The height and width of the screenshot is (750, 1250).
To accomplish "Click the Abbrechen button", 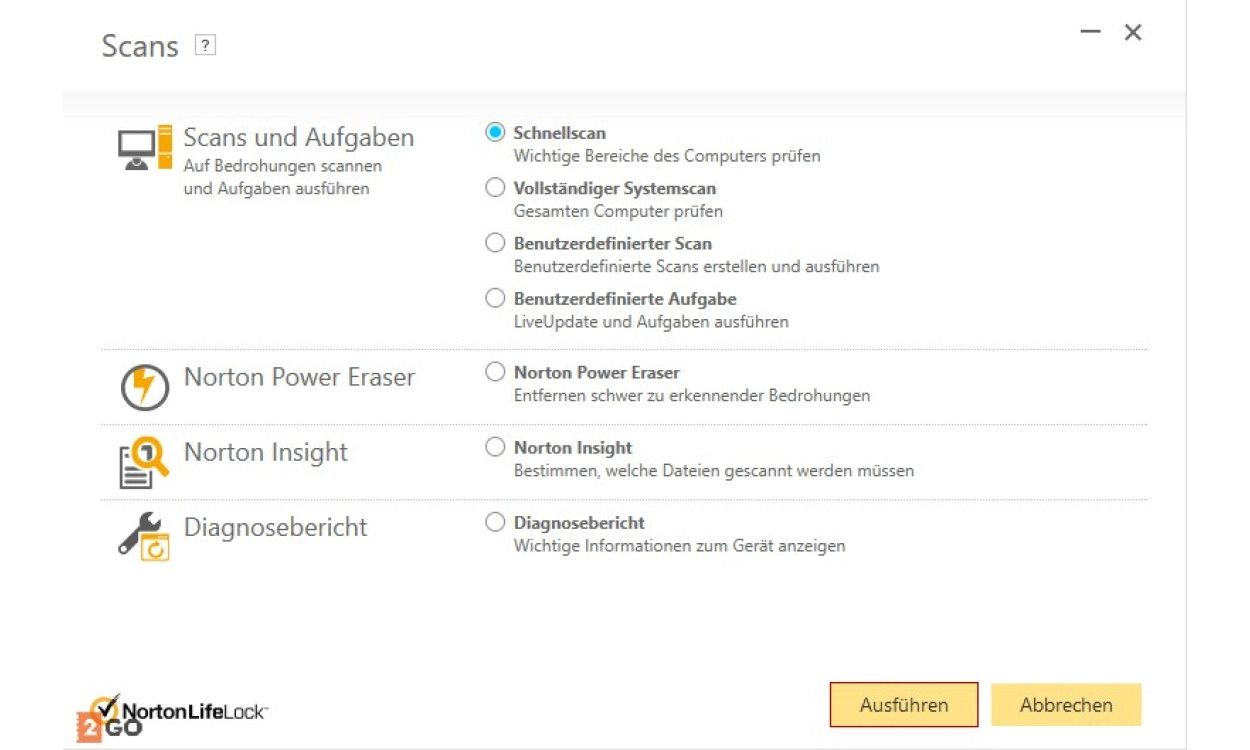I will click(1066, 705).
